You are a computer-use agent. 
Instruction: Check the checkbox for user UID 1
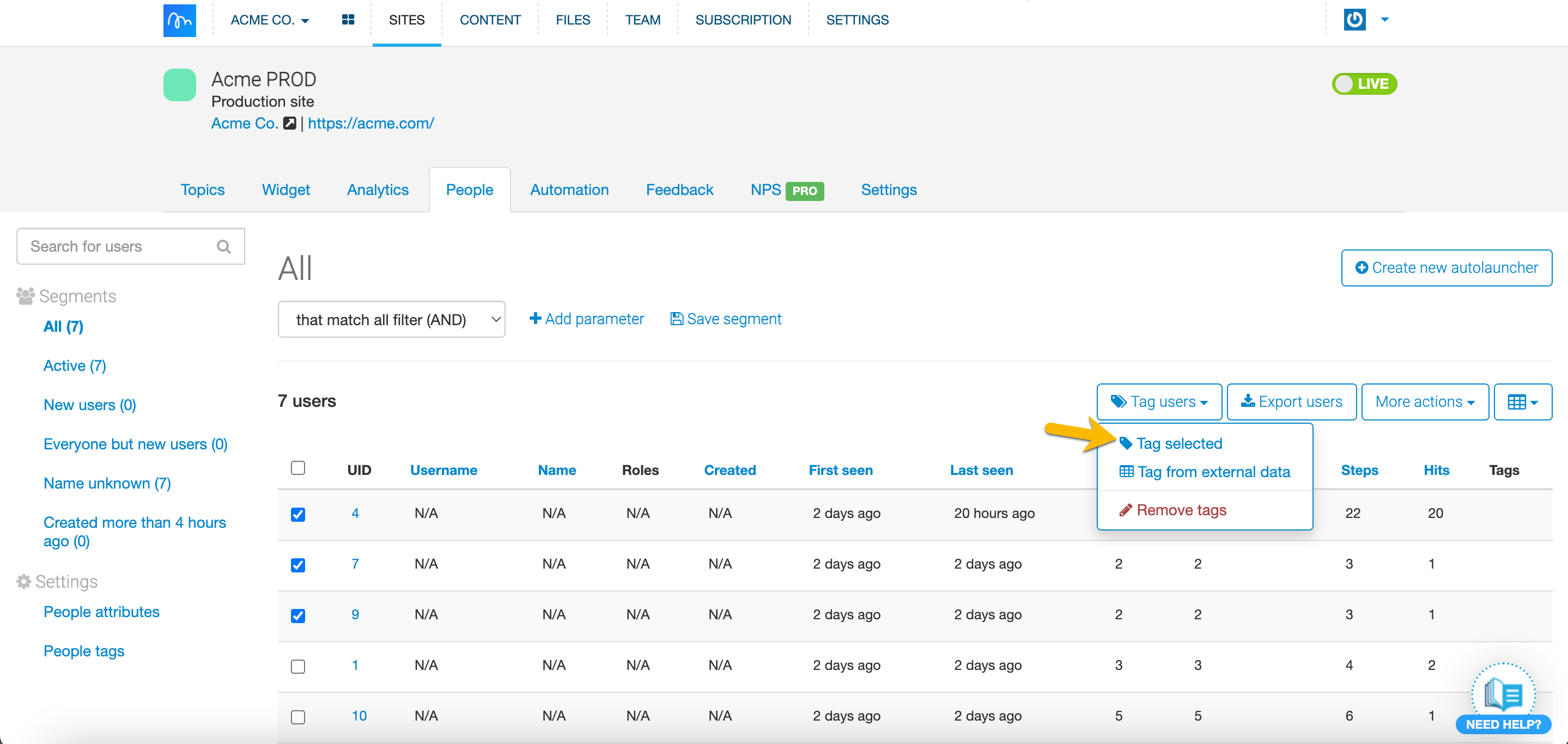pos(297,666)
